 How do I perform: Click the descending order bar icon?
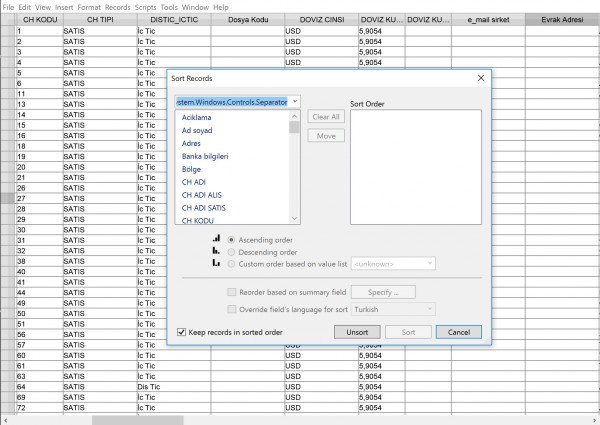click(217, 251)
